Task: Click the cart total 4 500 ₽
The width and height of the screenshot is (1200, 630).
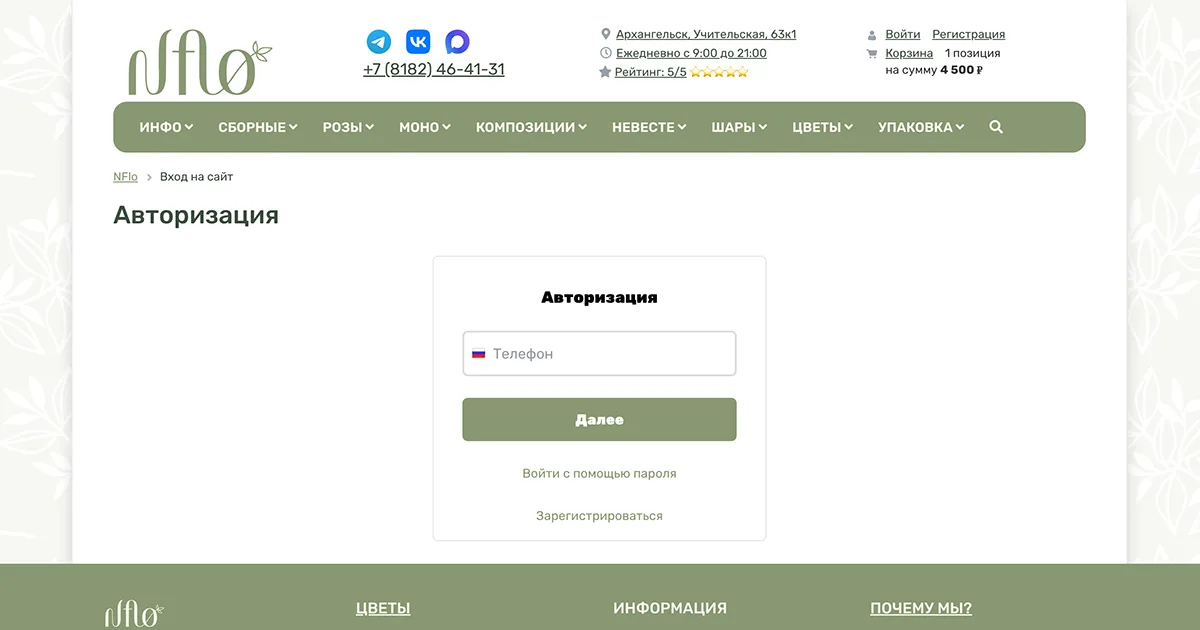Action: pyautogui.click(x=962, y=70)
